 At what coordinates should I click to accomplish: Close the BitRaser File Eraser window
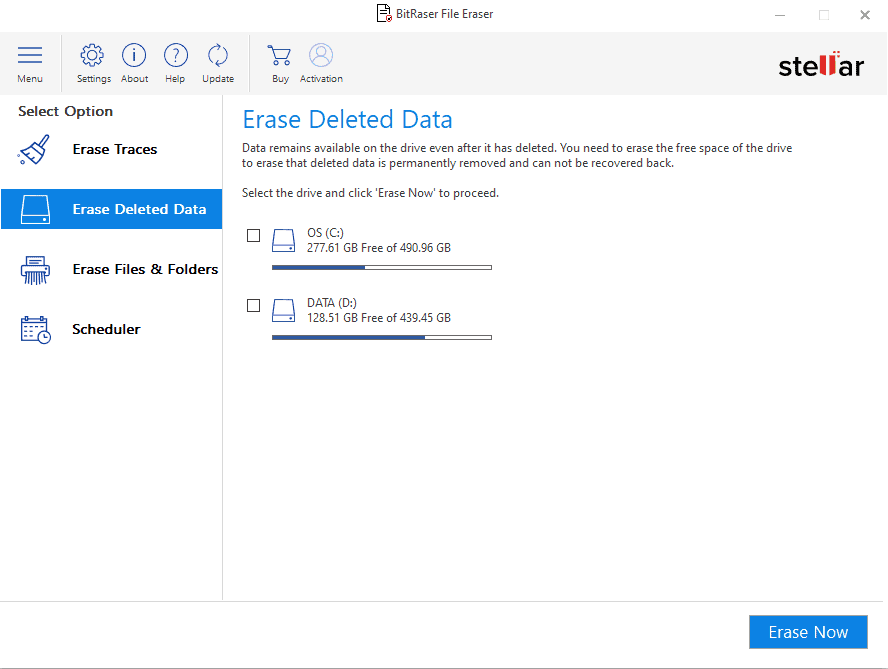coord(865,15)
